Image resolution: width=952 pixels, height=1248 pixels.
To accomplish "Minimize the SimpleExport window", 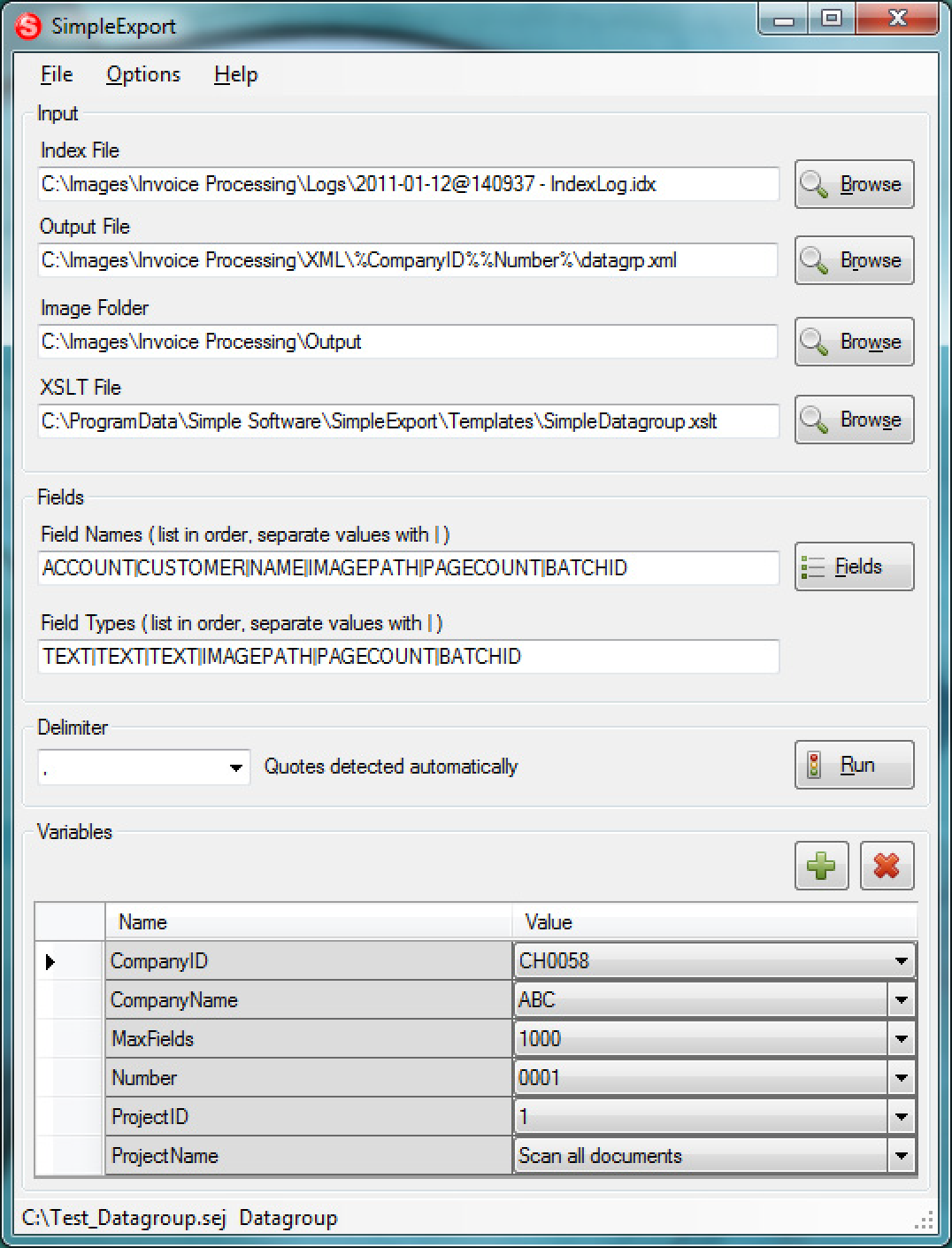I will click(784, 19).
